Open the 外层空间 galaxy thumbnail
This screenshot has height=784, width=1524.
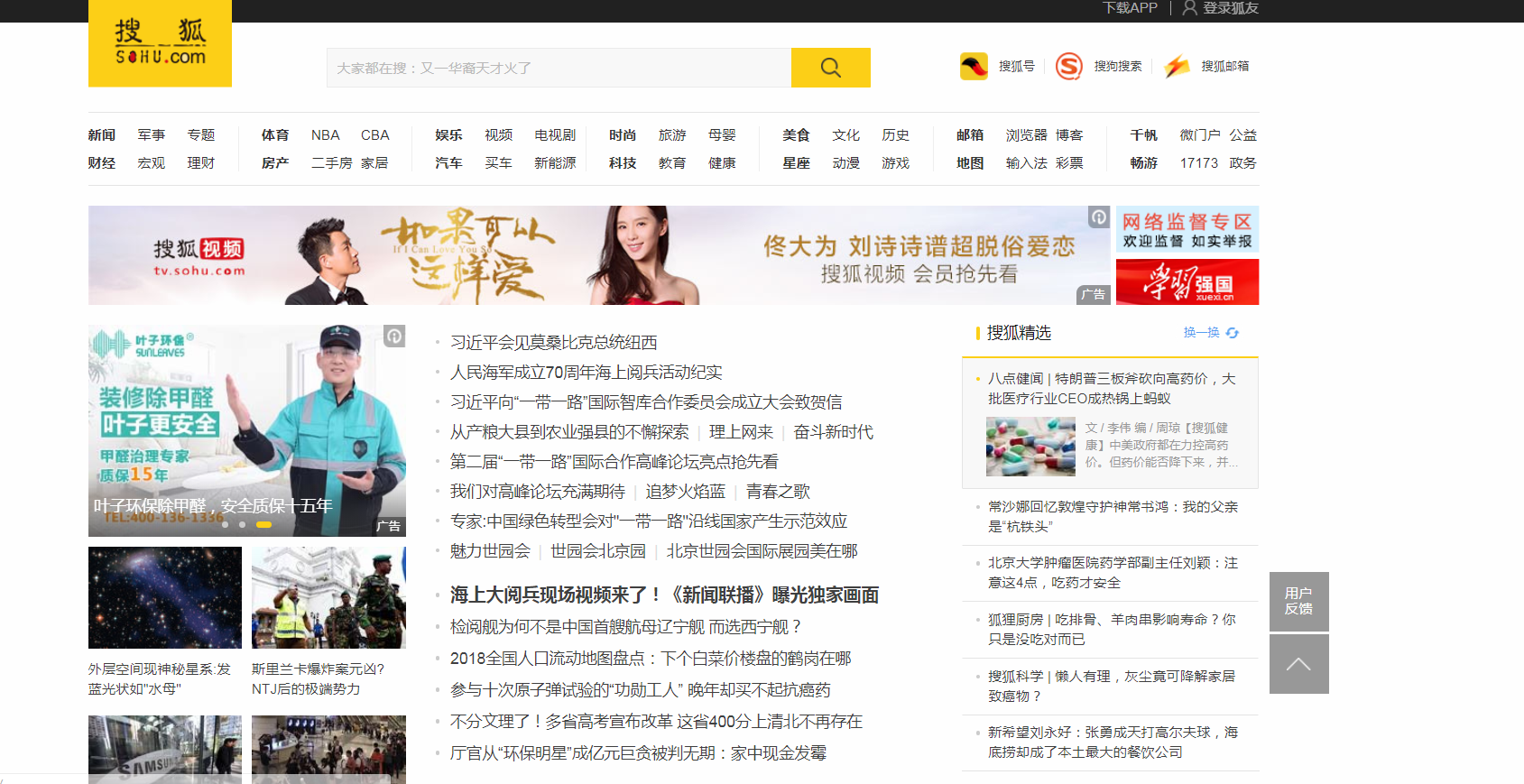pos(165,597)
